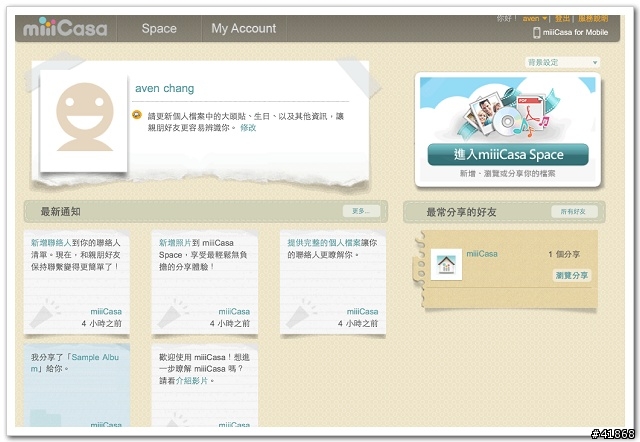The width and height of the screenshot is (640, 442).
Task: Click the 最常分享的好友 heading
Action: 461,212
